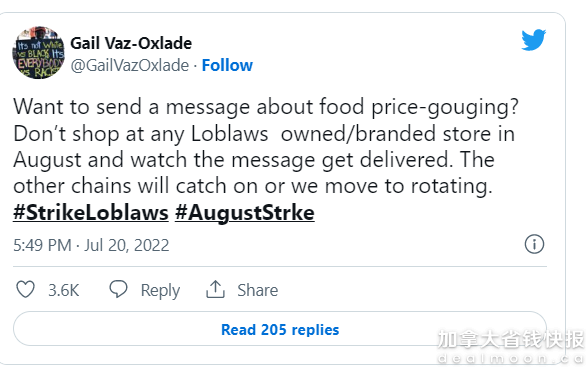This screenshot has width=586, height=377.
Task: Click the dealmoon.ca watermark text
Action: coord(511,359)
